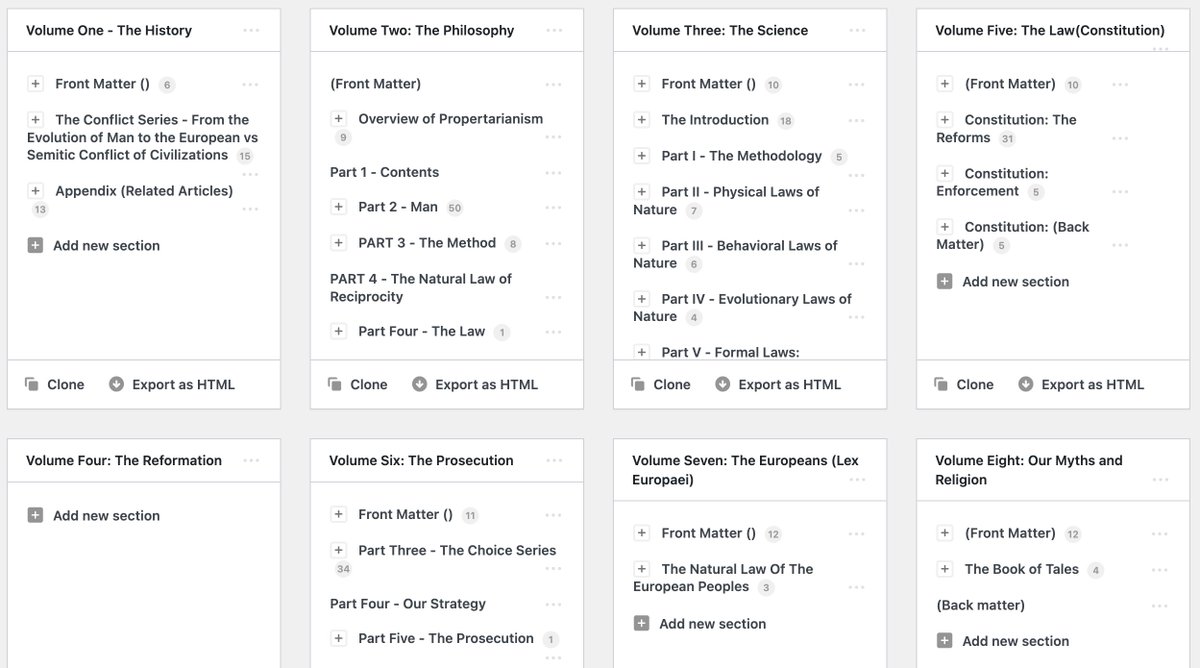Open options dots beside The Book of Tales
Viewport: 1200px width, 668px height.
1159,570
